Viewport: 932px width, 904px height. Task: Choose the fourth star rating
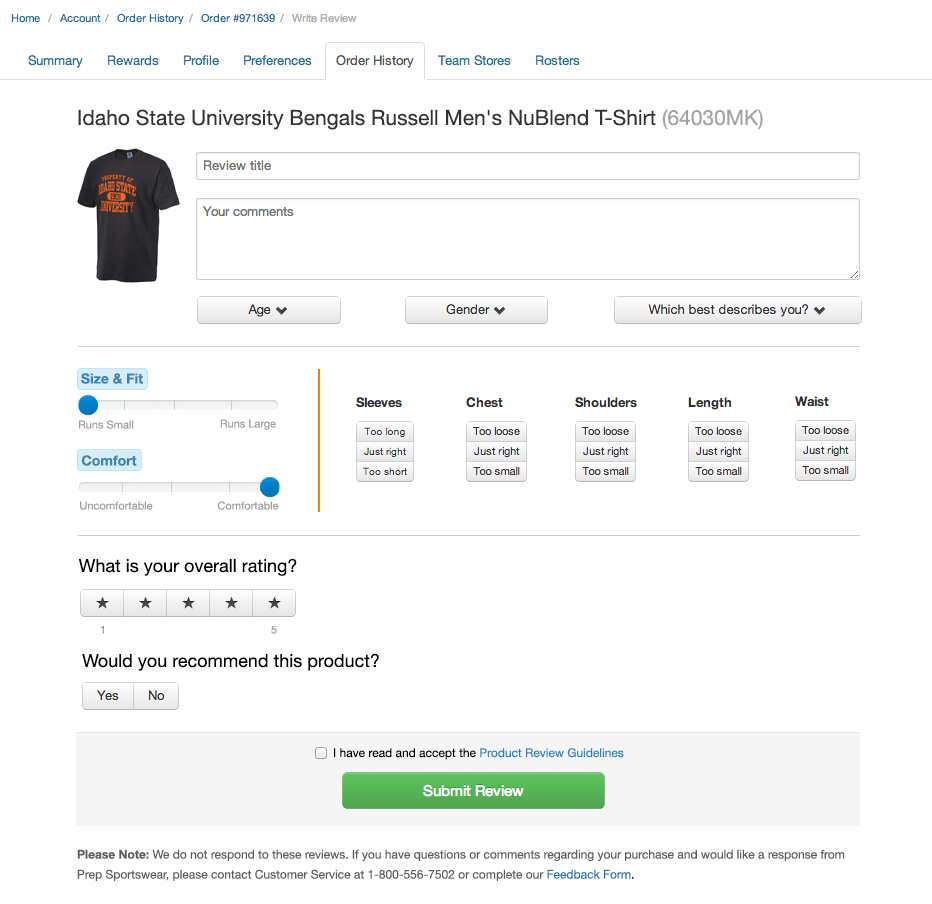point(231,603)
